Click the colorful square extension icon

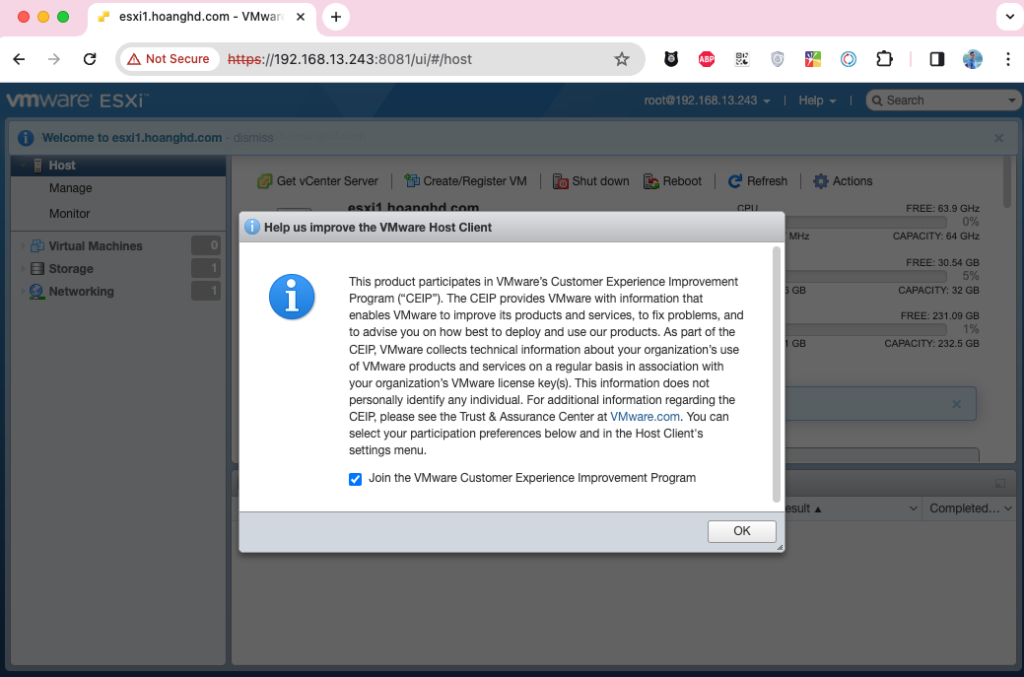(812, 59)
